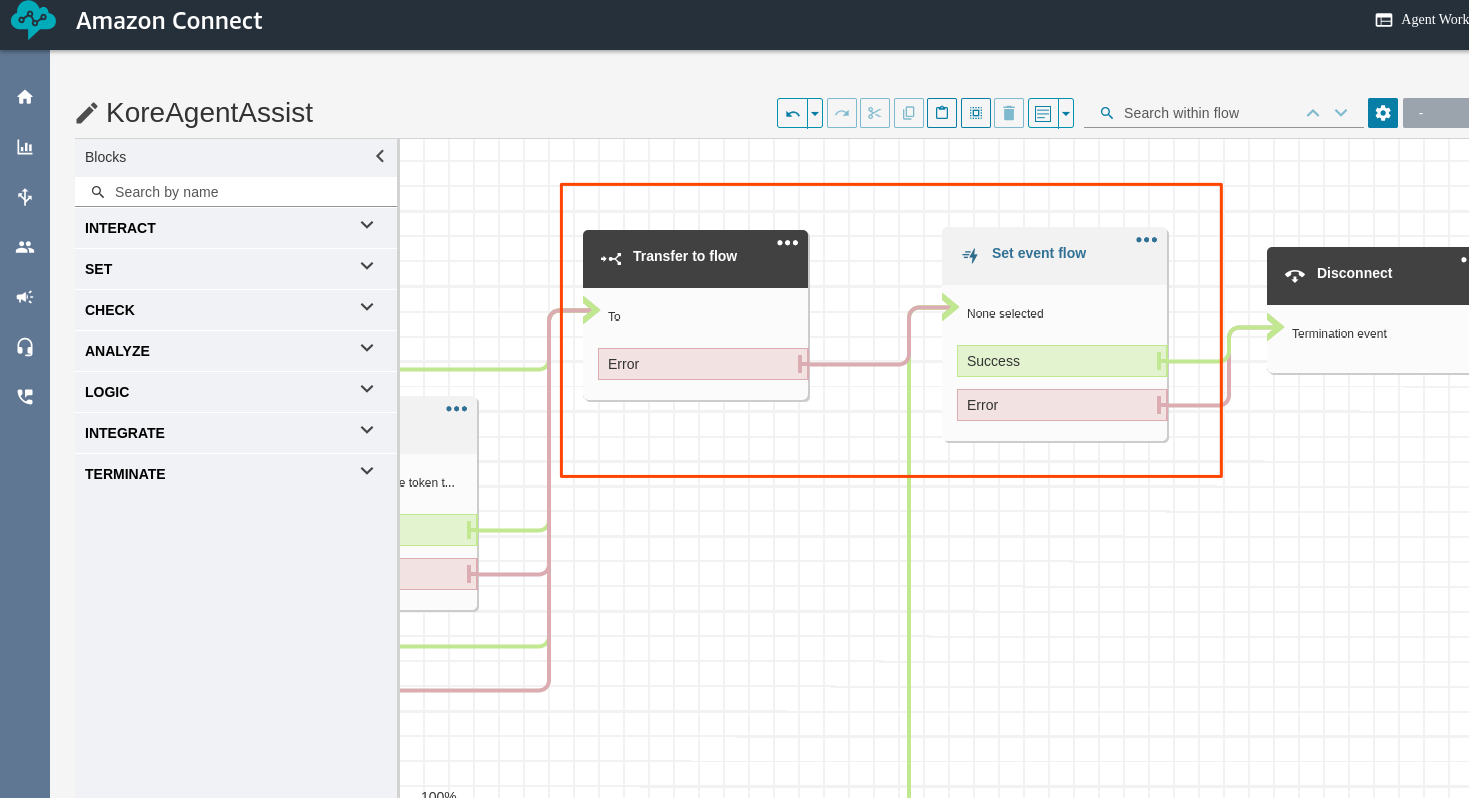Expand the INTEGRATE blocks category
Screen dimensions: 1469x798
[x=367, y=430]
